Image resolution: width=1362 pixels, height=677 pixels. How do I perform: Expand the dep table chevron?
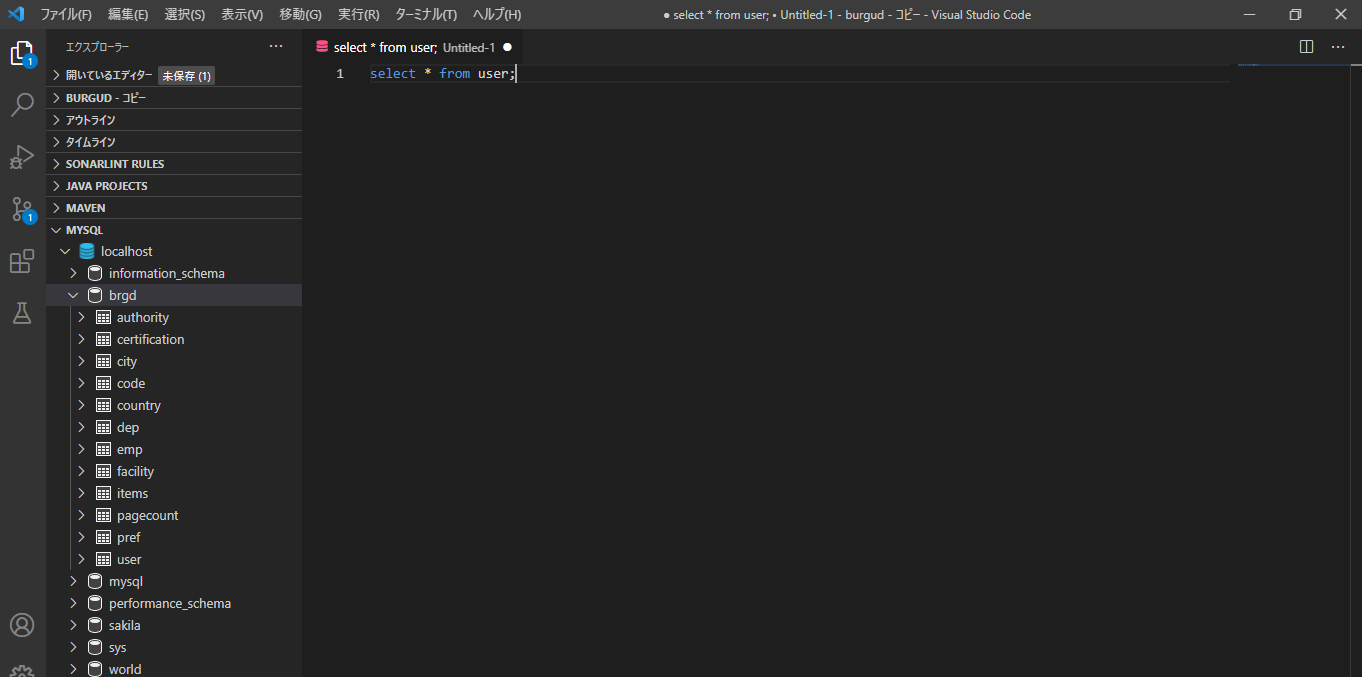[x=81, y=427]
